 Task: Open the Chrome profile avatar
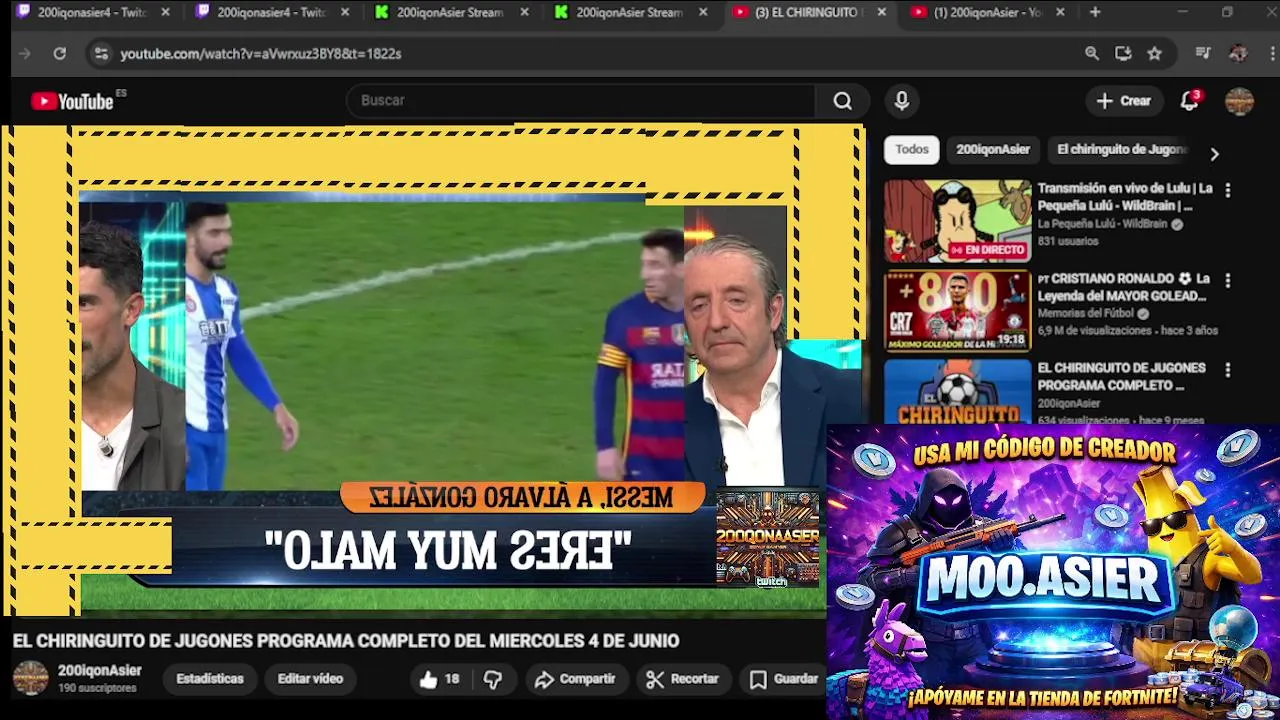(x=1238, y=54)
